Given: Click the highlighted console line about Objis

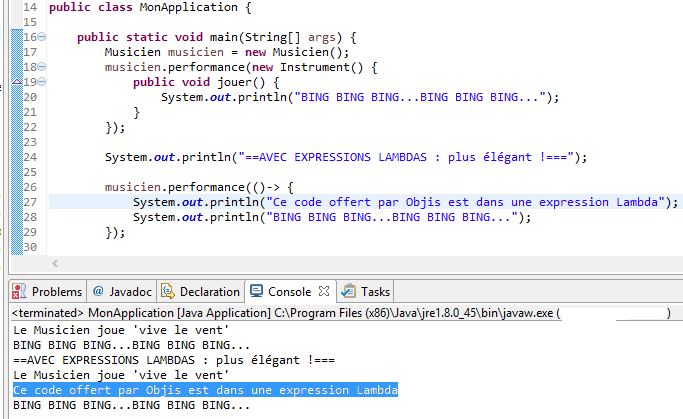Looking at the screenshot, I should (x=205, y=389).
